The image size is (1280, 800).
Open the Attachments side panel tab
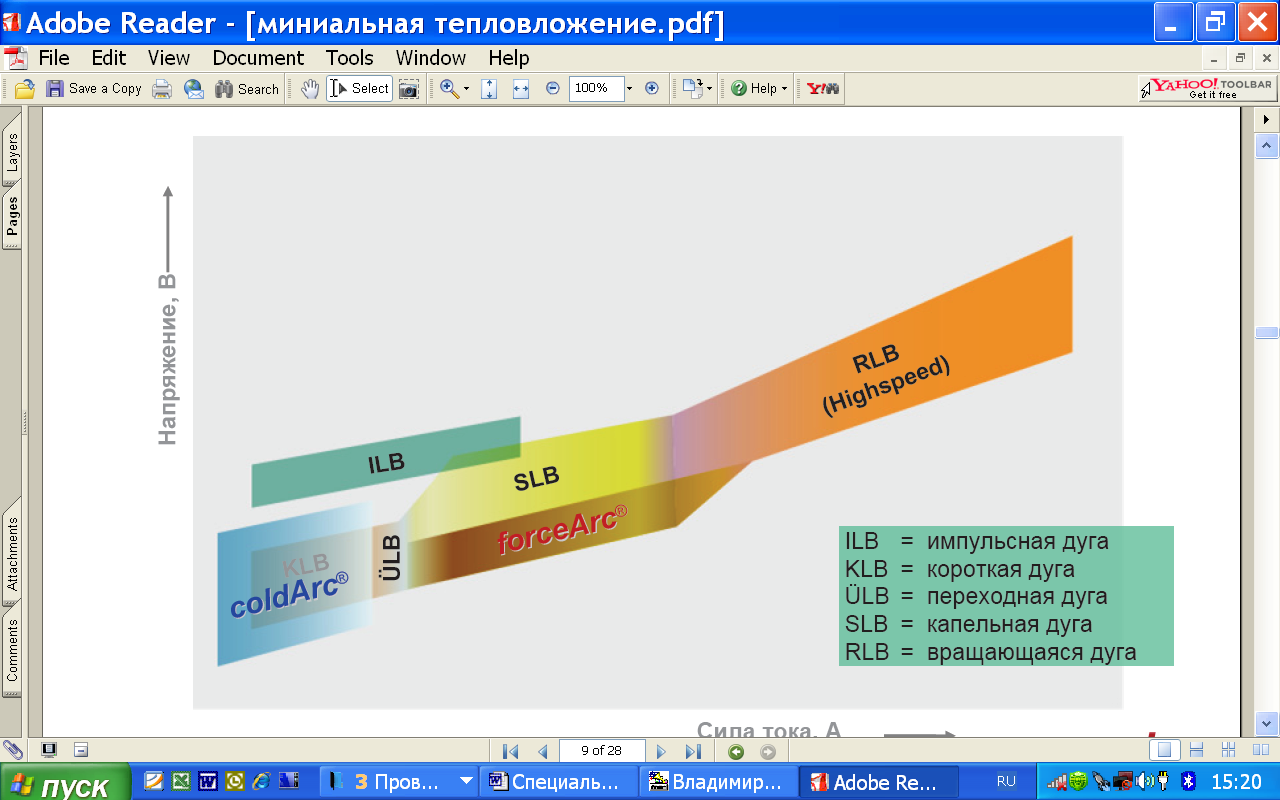tap(12, 554)
